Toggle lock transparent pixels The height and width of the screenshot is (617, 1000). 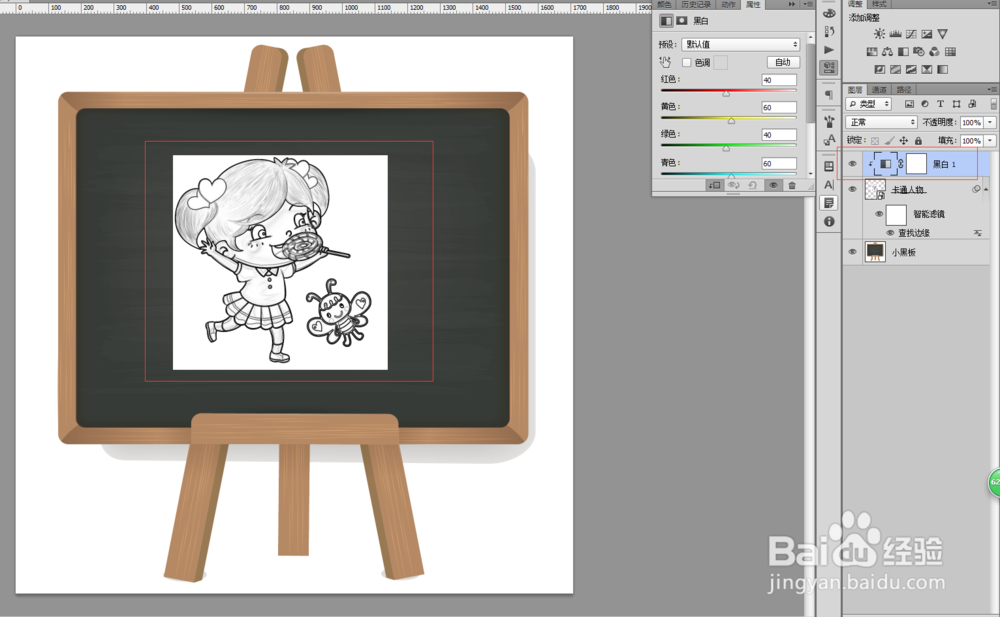(x=875, y=140)
